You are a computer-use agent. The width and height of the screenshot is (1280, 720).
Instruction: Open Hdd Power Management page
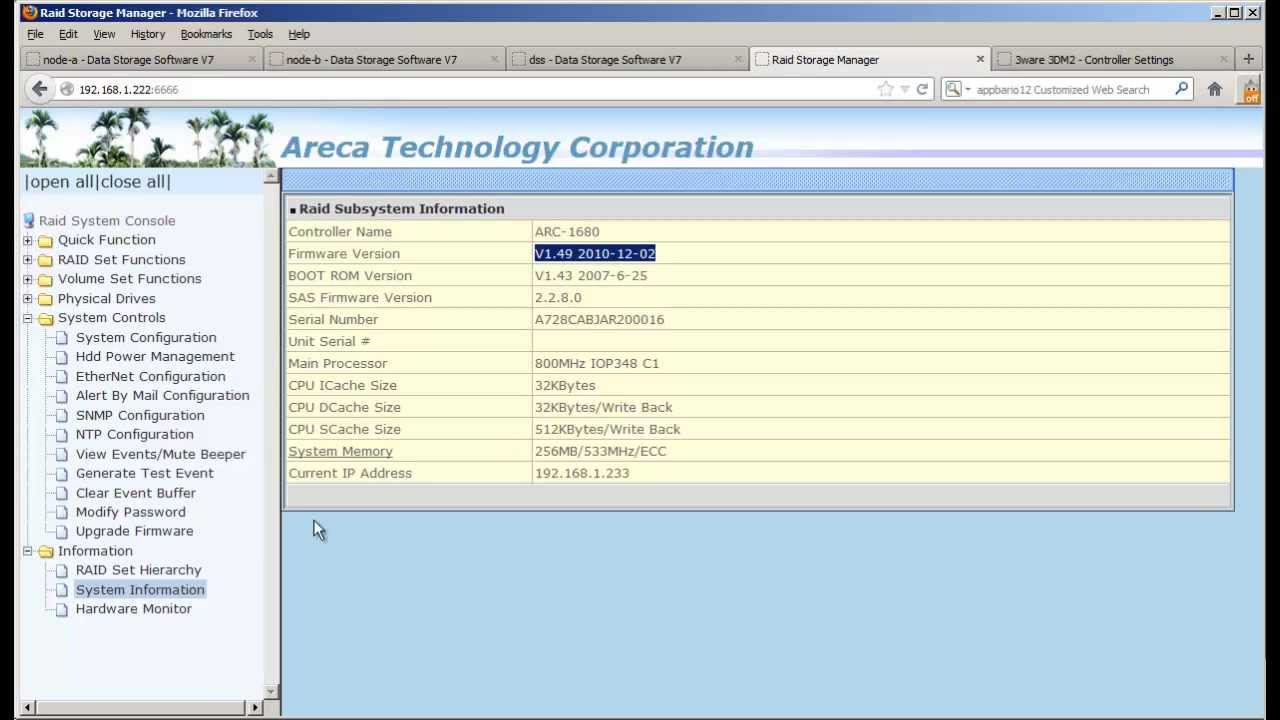click(155, 357)
